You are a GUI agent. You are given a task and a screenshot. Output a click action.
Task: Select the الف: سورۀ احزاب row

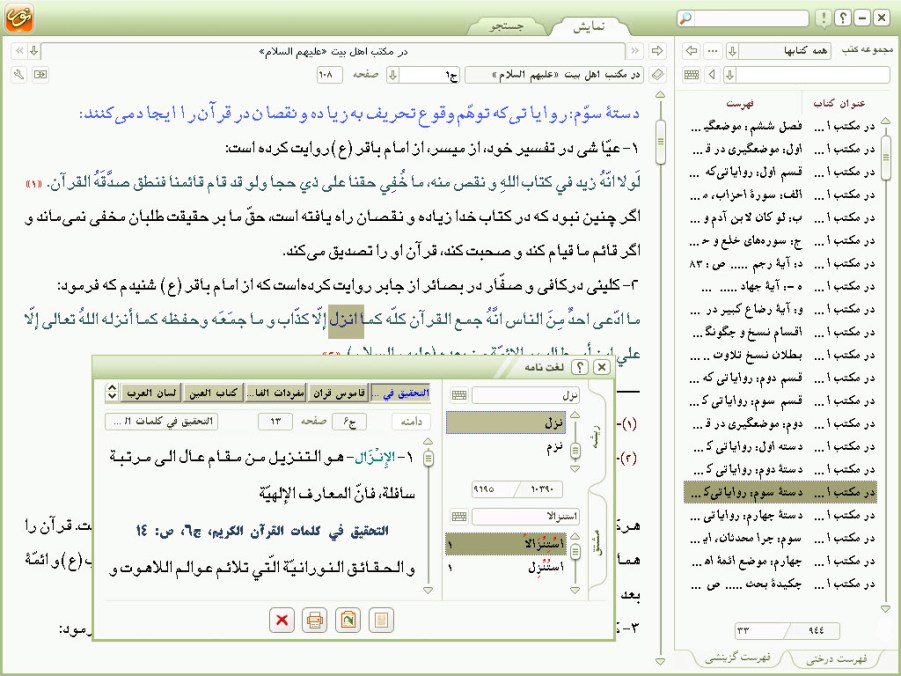780,194
